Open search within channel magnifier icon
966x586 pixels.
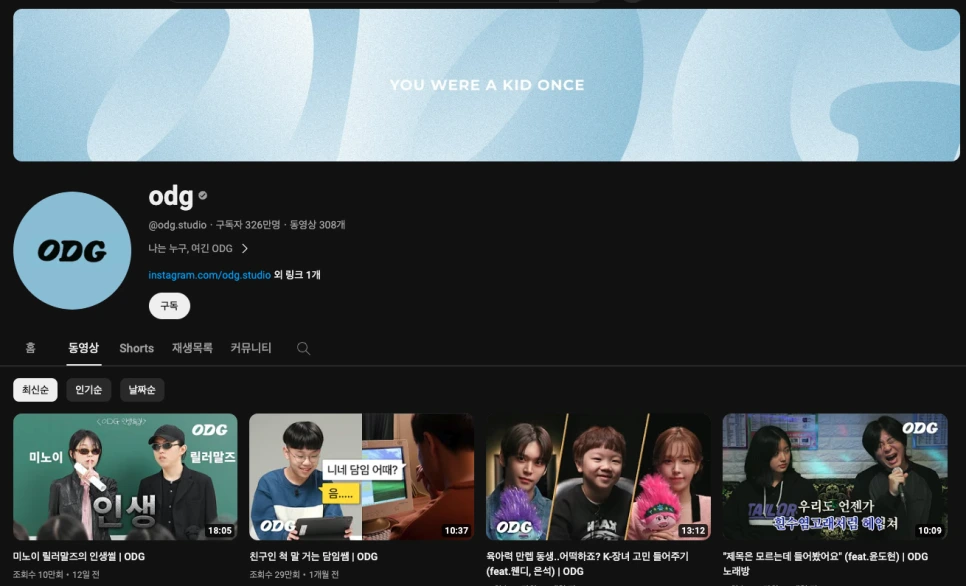pyautogui.click(x=303, y=348)
